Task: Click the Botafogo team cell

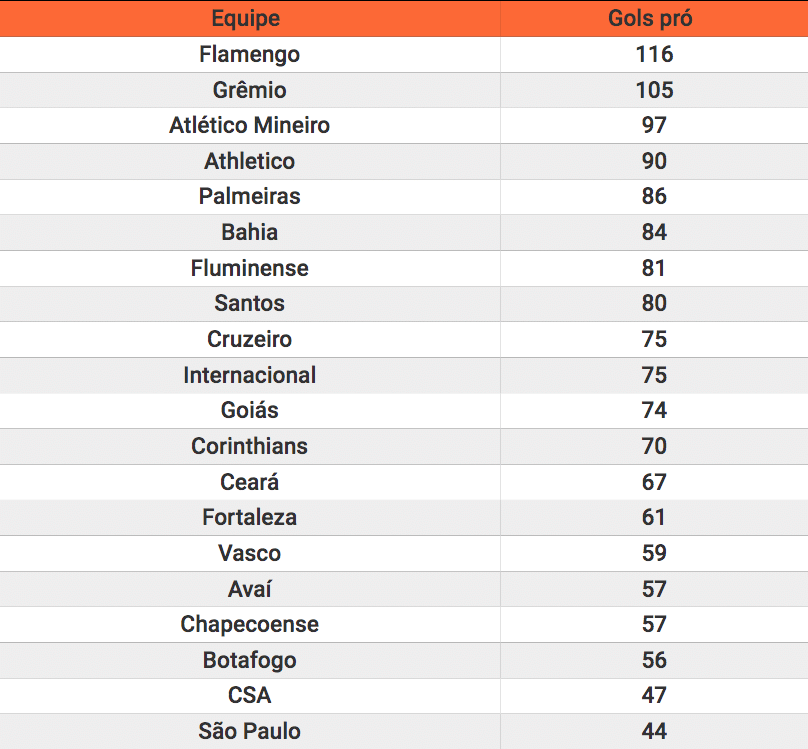Action: [249, 660]
